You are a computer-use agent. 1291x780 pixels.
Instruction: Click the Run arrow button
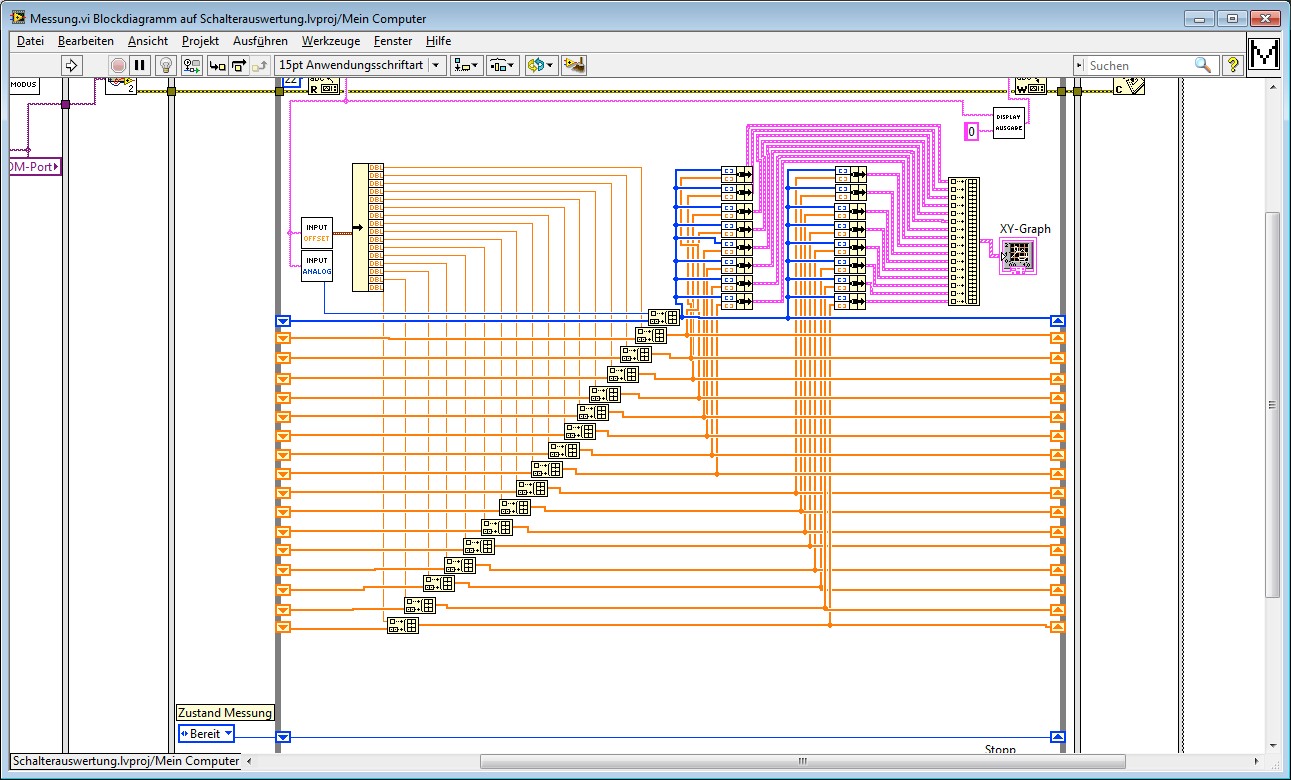[x=71, y=65]
